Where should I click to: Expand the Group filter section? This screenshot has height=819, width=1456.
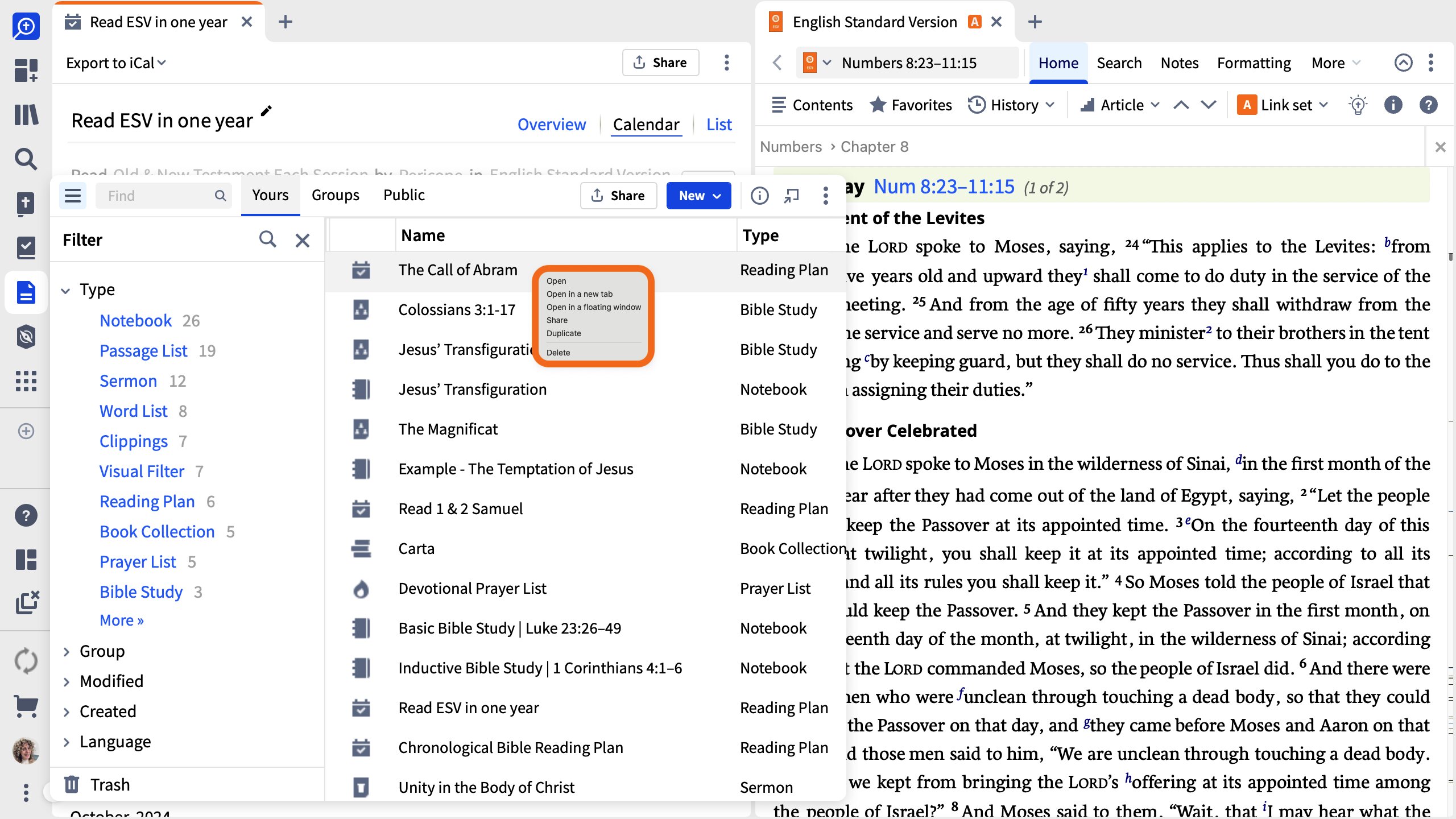(x=67, y=652)
